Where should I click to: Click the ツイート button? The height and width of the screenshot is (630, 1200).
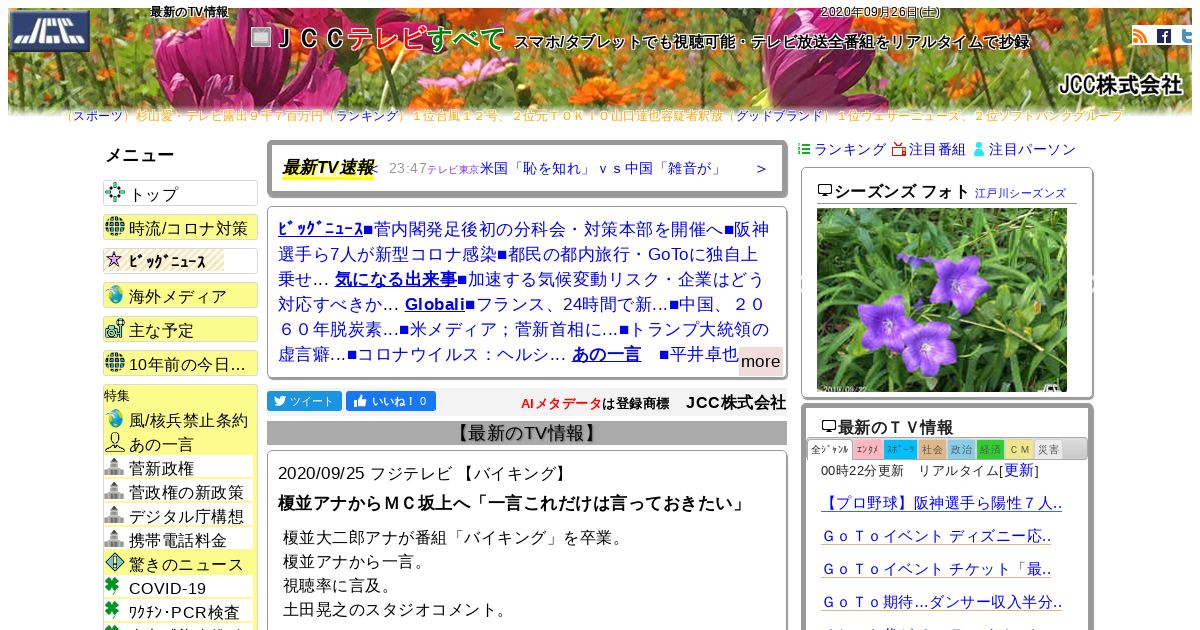click(x=304, y=401)
